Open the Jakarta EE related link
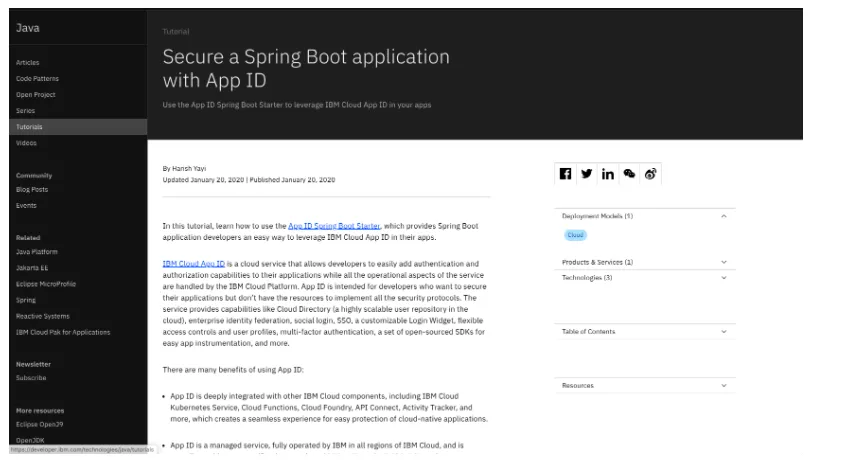The height and width of the screenshot is (460, 849). coord(33,268)
